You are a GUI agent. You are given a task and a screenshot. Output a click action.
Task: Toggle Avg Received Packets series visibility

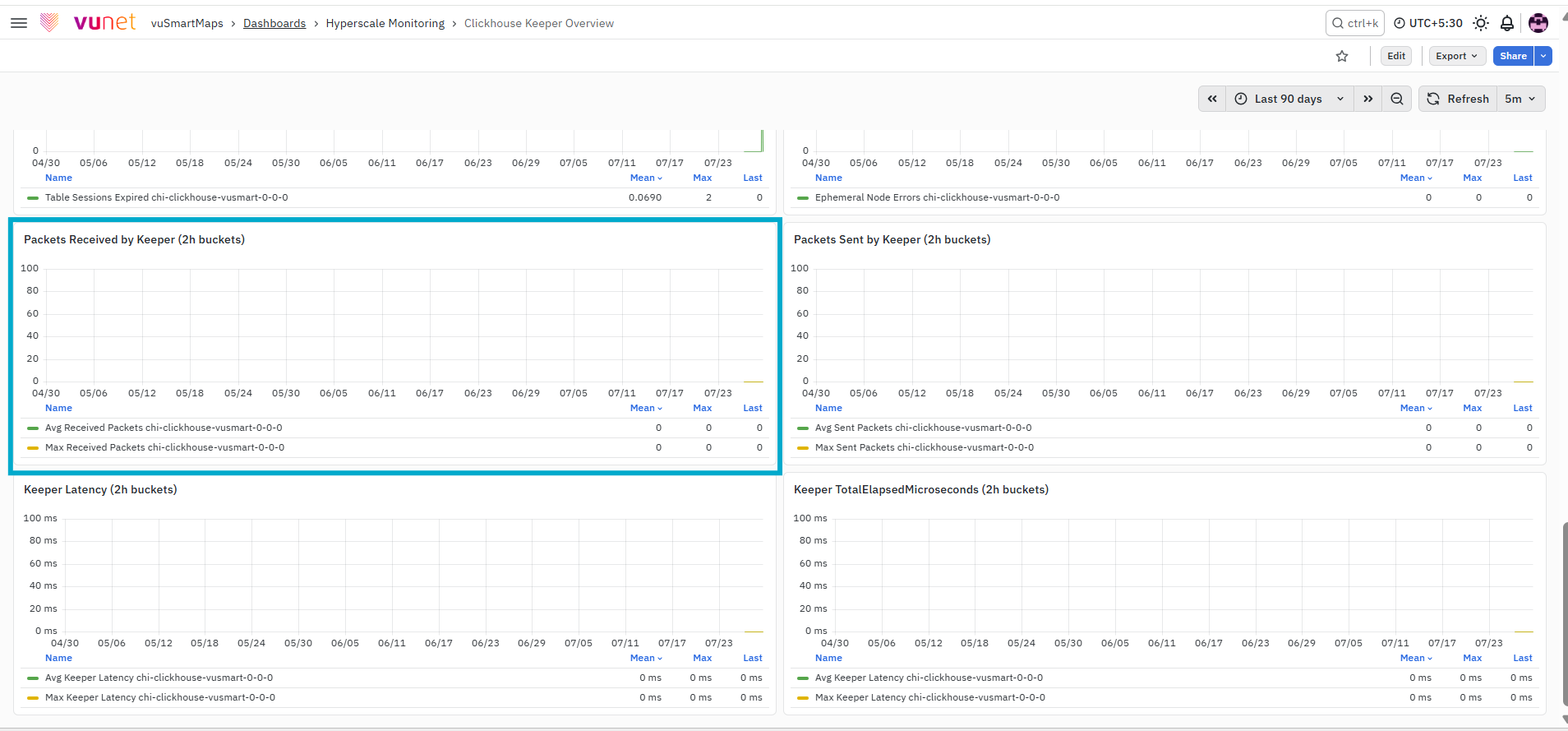pos(164,428)
